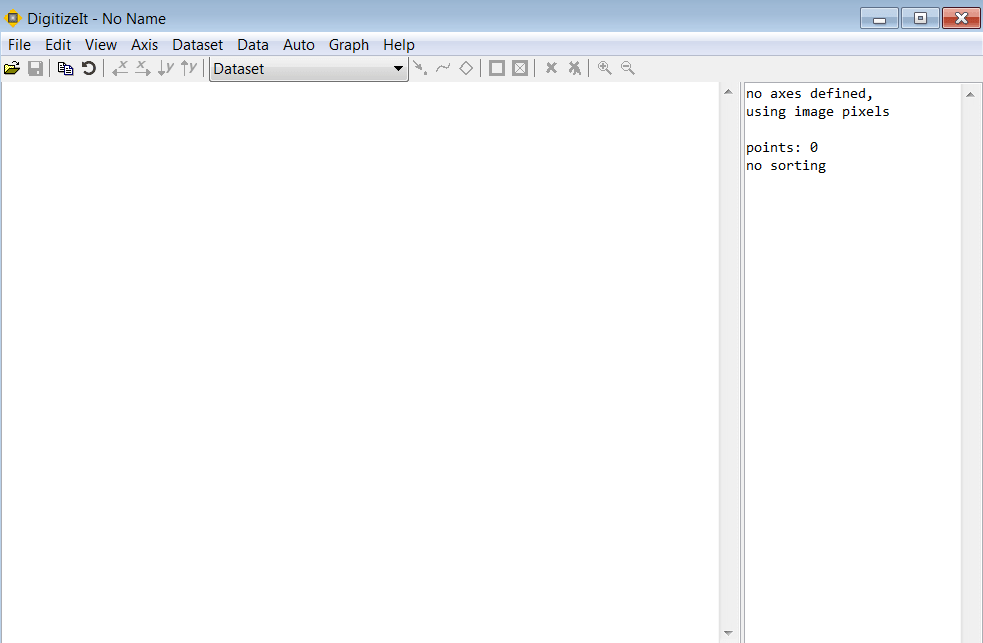The width and height of the screenshot is (983, 643).
Task: Set the X axis maximum point
Action: (143, 68)
